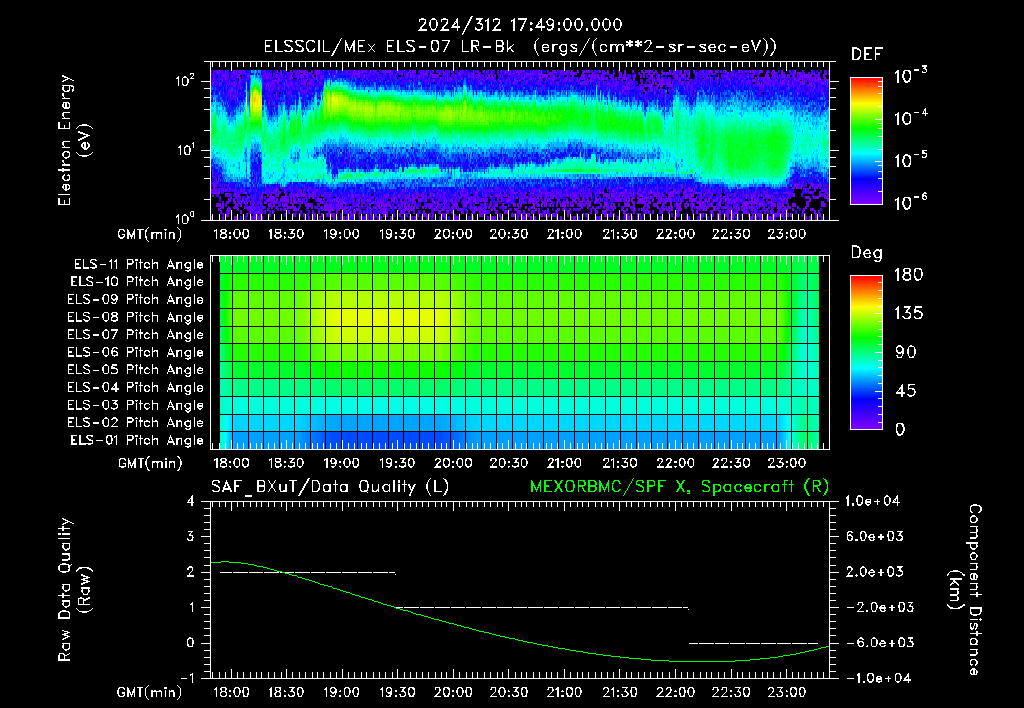Click the plot title timestamp 2024/312 17:49:00.000
The image size is (1024, 708).
520,25
